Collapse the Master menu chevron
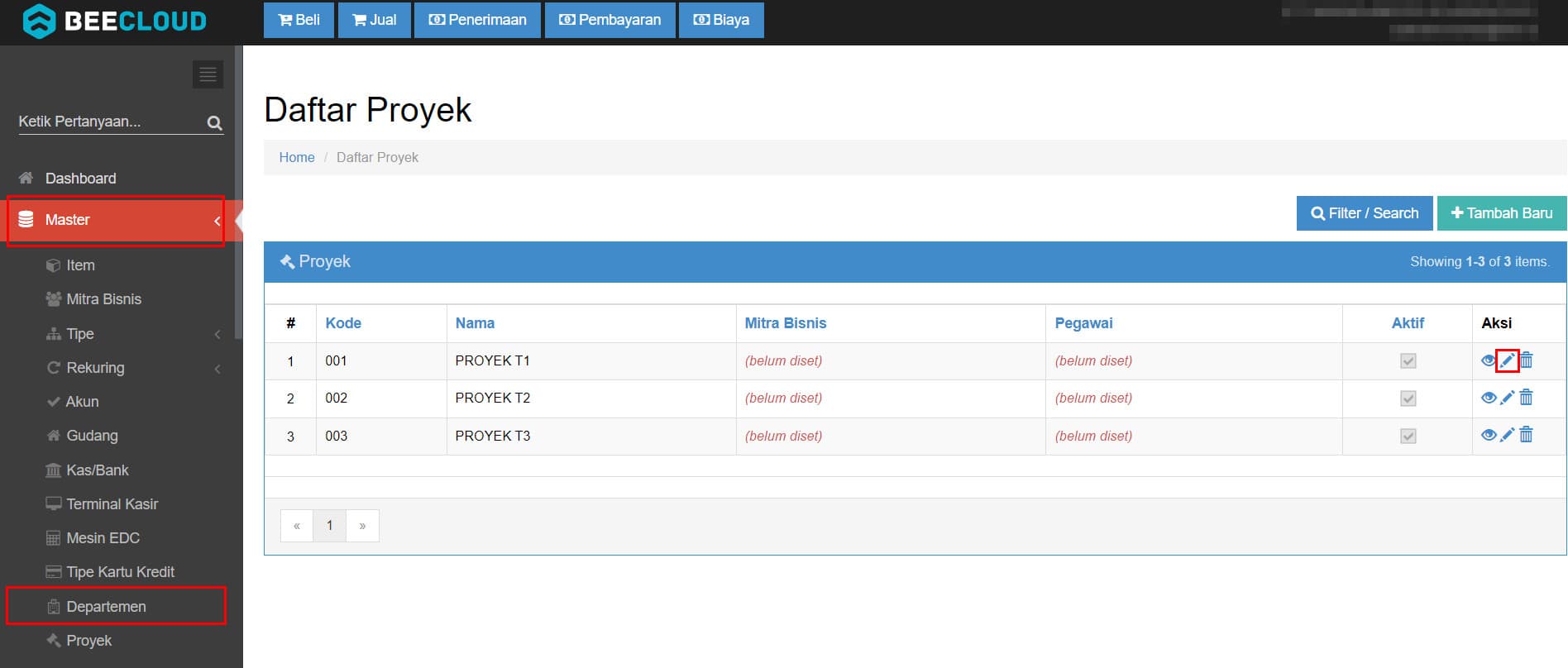 coord(217,221)
